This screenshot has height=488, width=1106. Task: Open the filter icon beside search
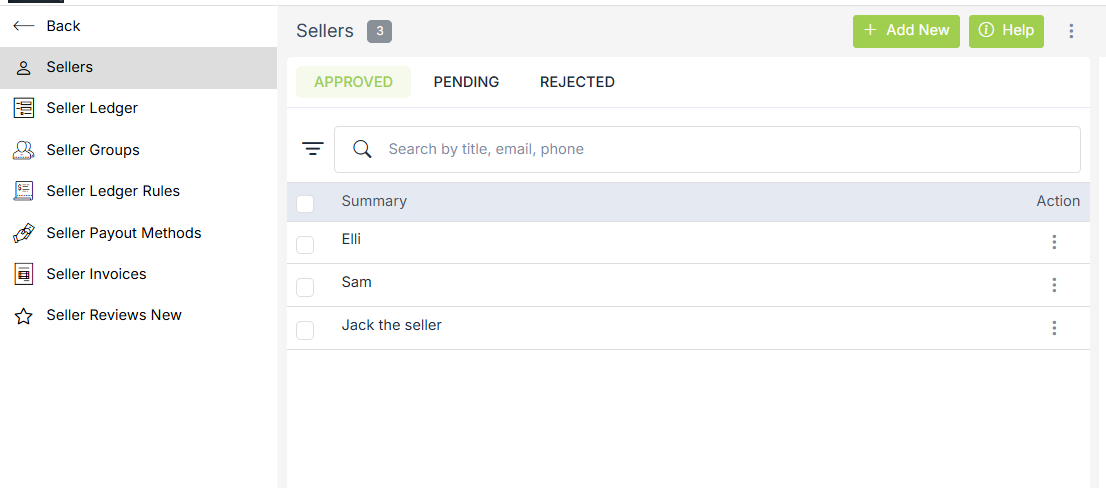coord(313,149)
